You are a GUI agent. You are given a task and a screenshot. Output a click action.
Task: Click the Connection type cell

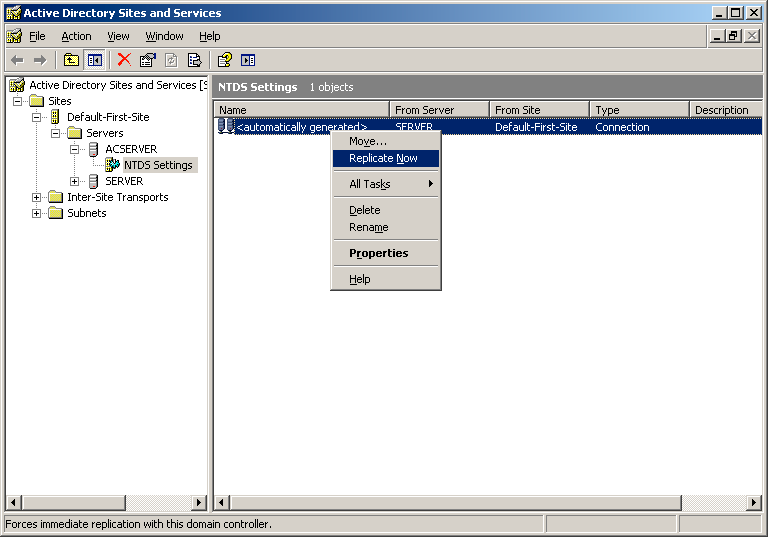(622, 127)
